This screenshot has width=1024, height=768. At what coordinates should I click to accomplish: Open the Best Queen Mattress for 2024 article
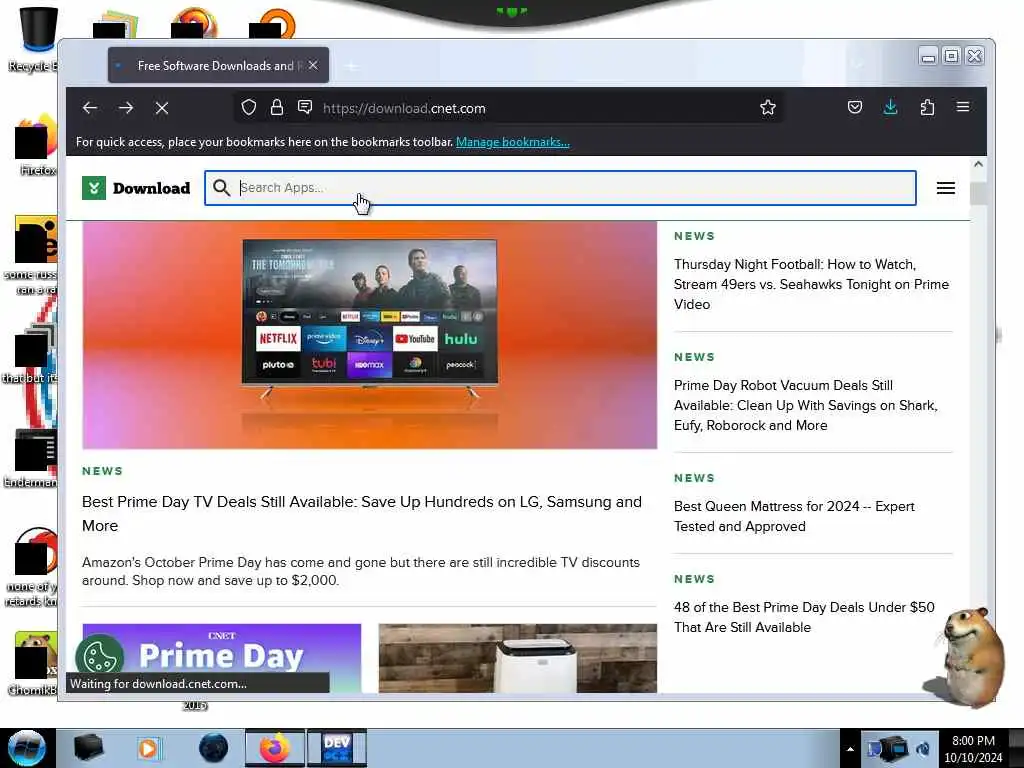click(x=794, y=516)
